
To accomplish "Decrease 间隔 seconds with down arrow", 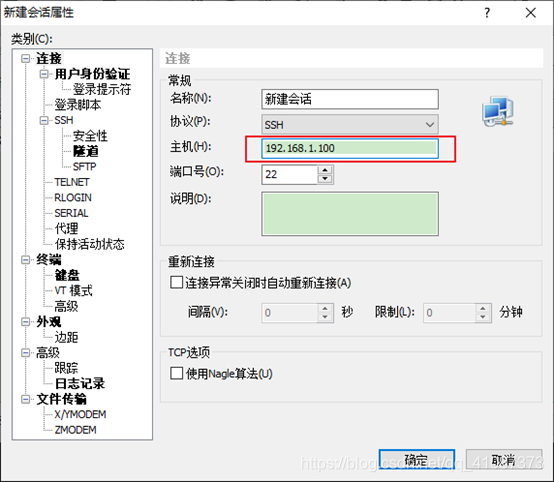I will [325, 317].
